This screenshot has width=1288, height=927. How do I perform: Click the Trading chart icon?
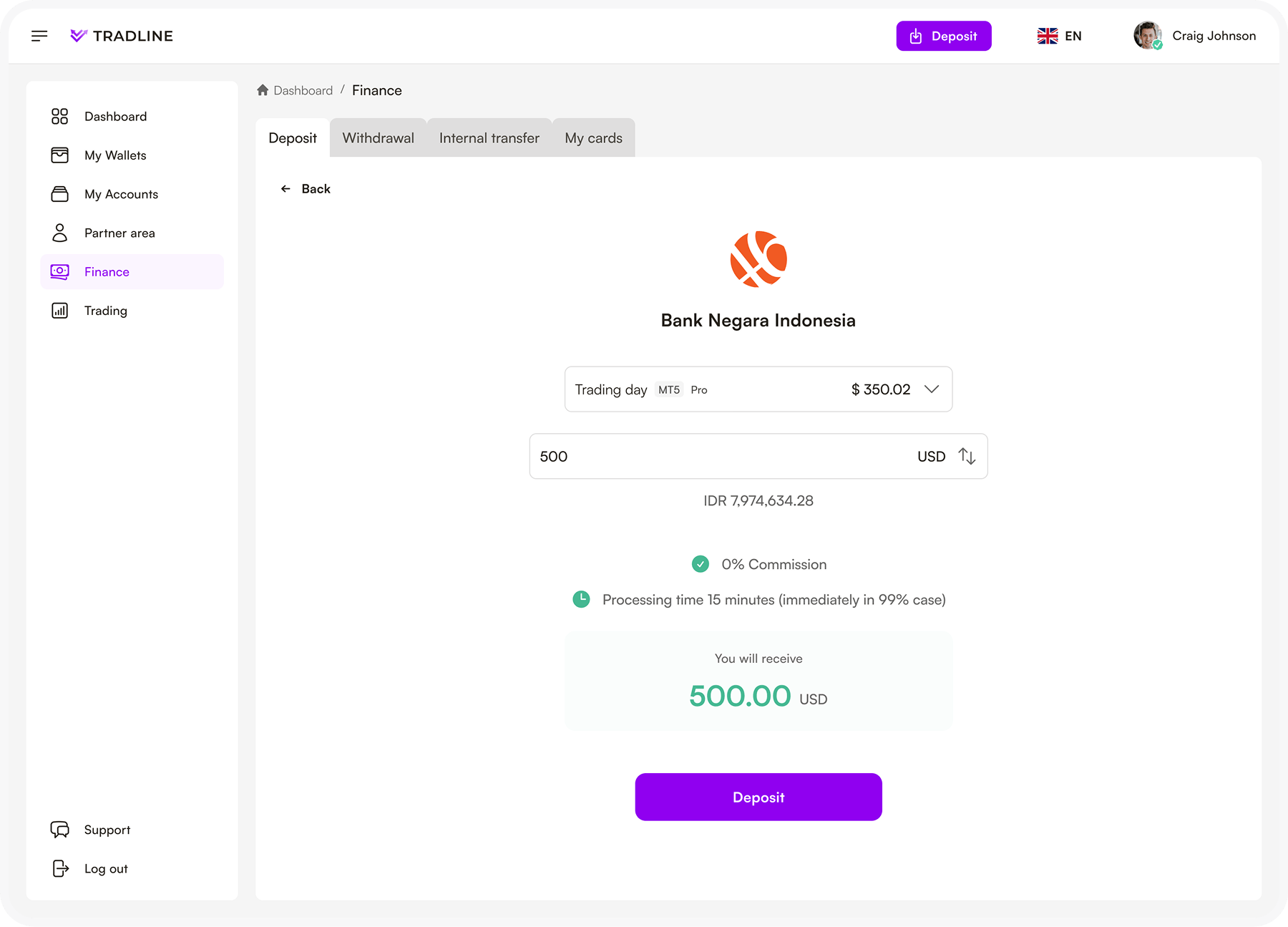pos(60,311)
